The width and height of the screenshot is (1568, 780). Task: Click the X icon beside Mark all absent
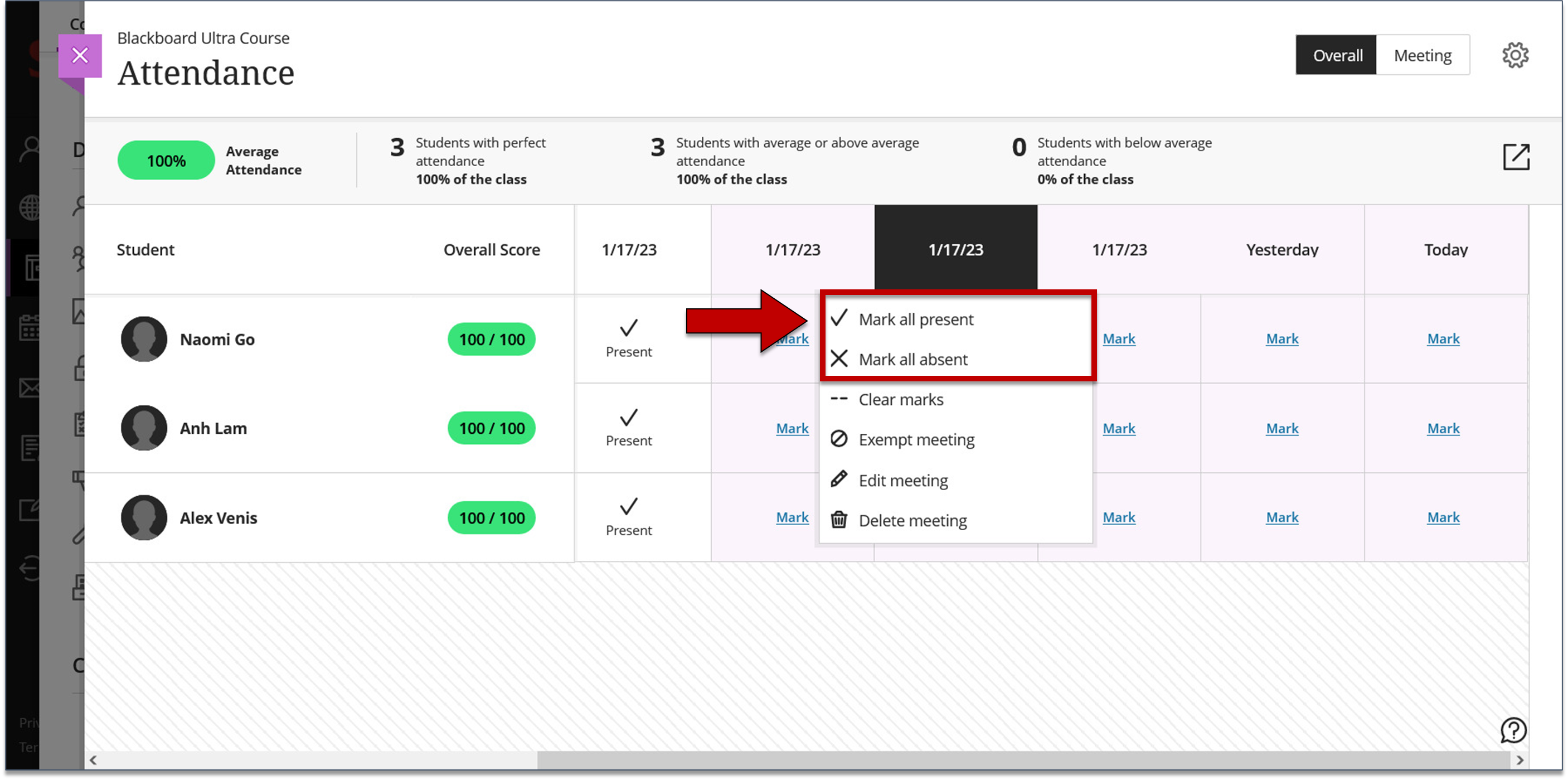coord(839,358)
